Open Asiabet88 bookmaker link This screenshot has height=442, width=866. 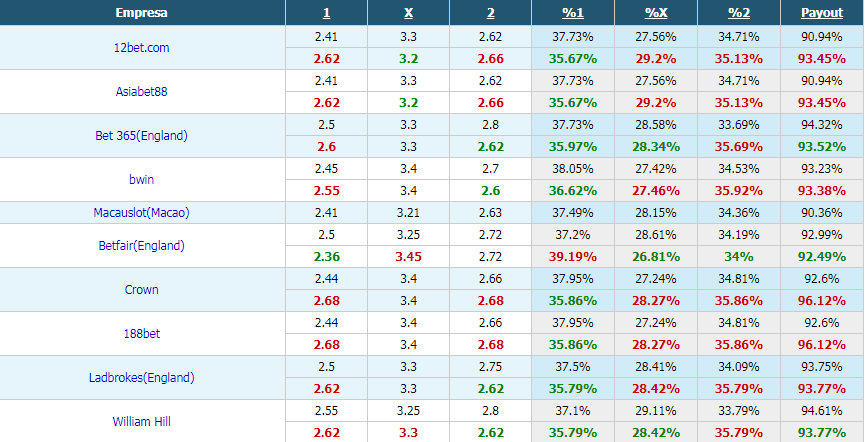pos(141,92)
